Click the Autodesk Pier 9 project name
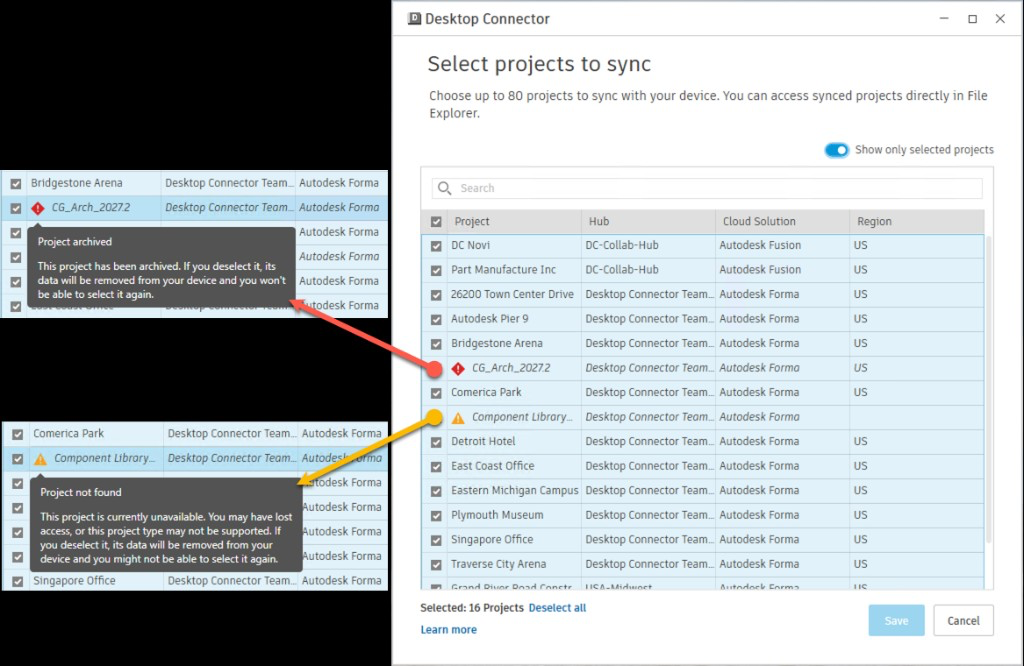 tap(490, 319)
